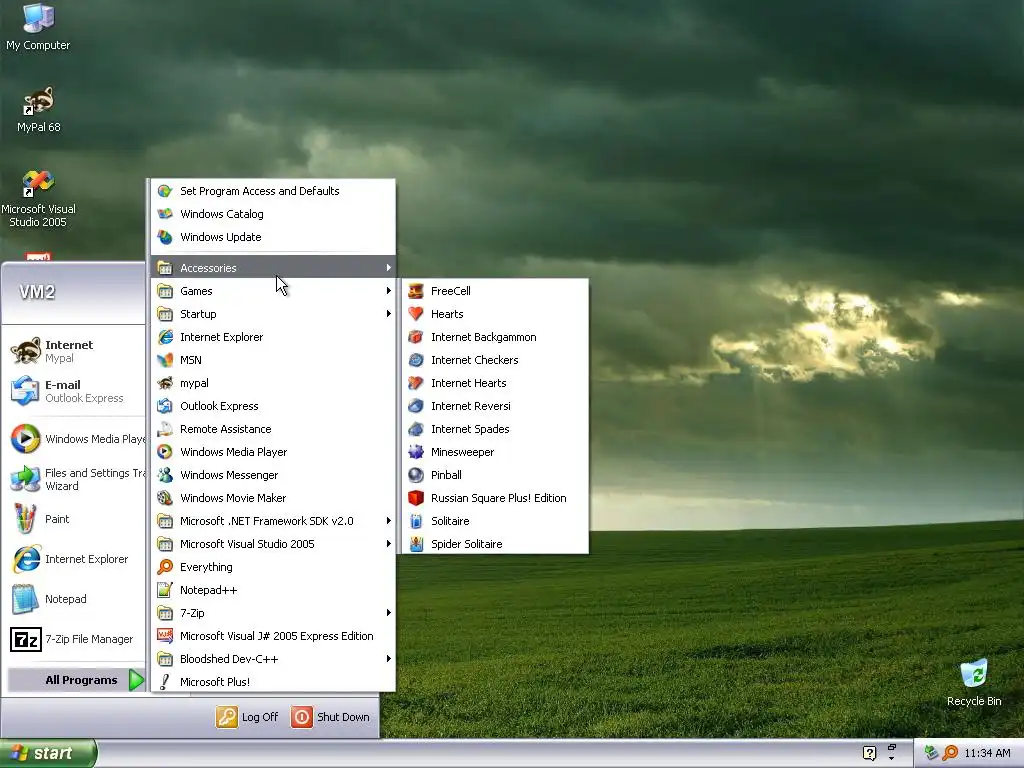The image size is (1024, 768).
Task: Select the Recycle Bin
Action: 974,682
